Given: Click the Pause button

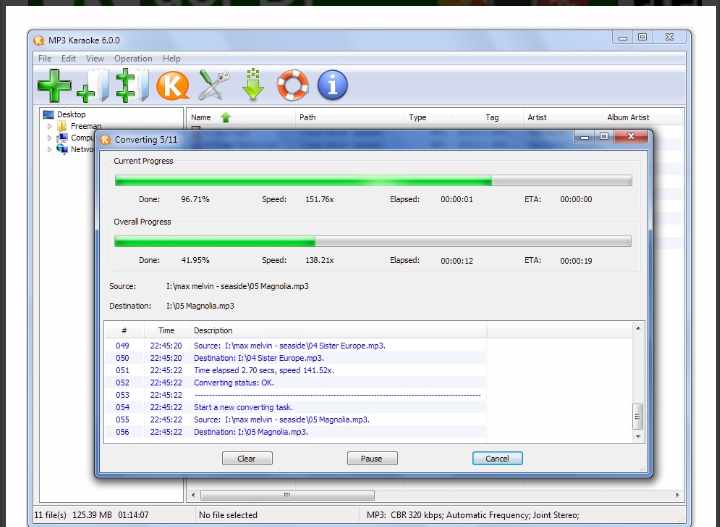Looking at the screenshot, I should point(372,458).
